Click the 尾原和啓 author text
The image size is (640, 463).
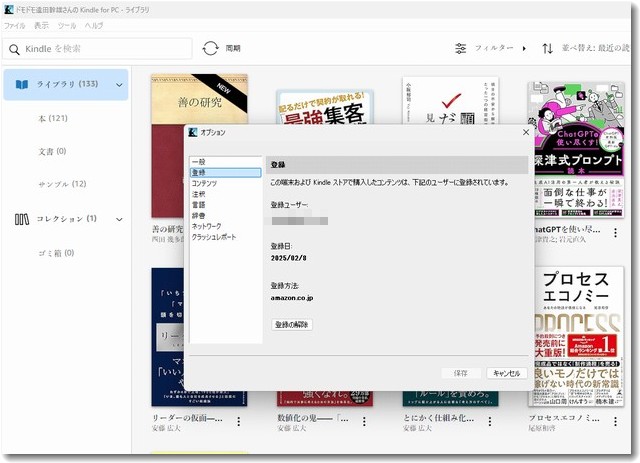[542, 428]
